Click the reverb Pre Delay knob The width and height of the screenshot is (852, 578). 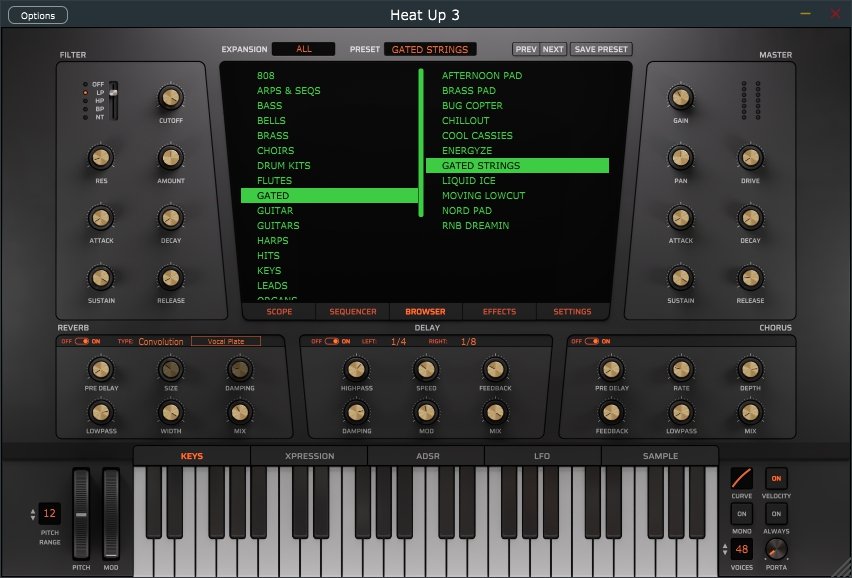pos(100,369)
